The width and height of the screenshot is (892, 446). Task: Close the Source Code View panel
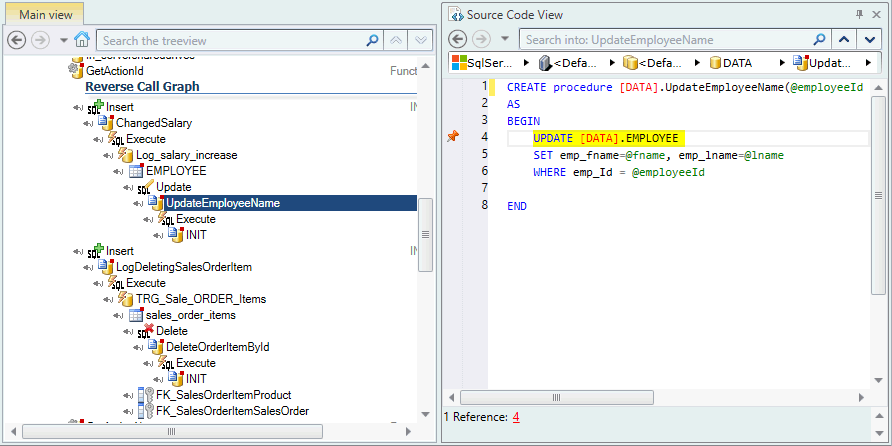pyautogui.click(x=877, y=14)
